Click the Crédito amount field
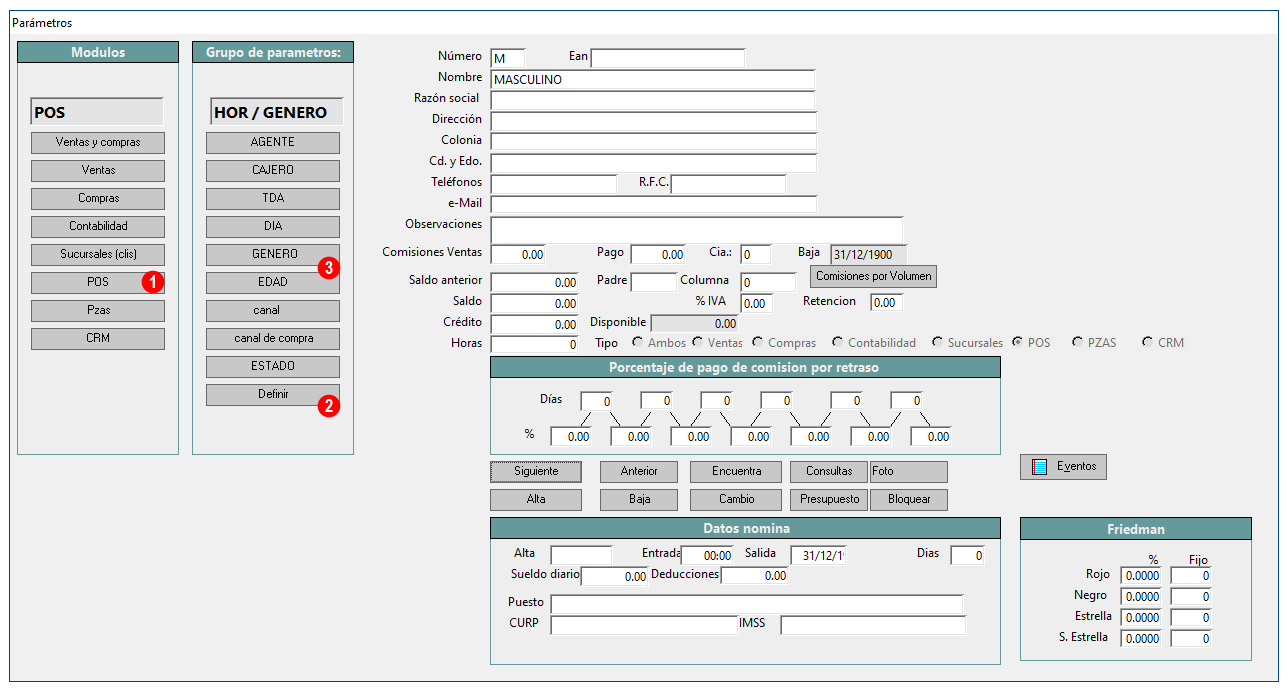 click(x=535, y=325)
